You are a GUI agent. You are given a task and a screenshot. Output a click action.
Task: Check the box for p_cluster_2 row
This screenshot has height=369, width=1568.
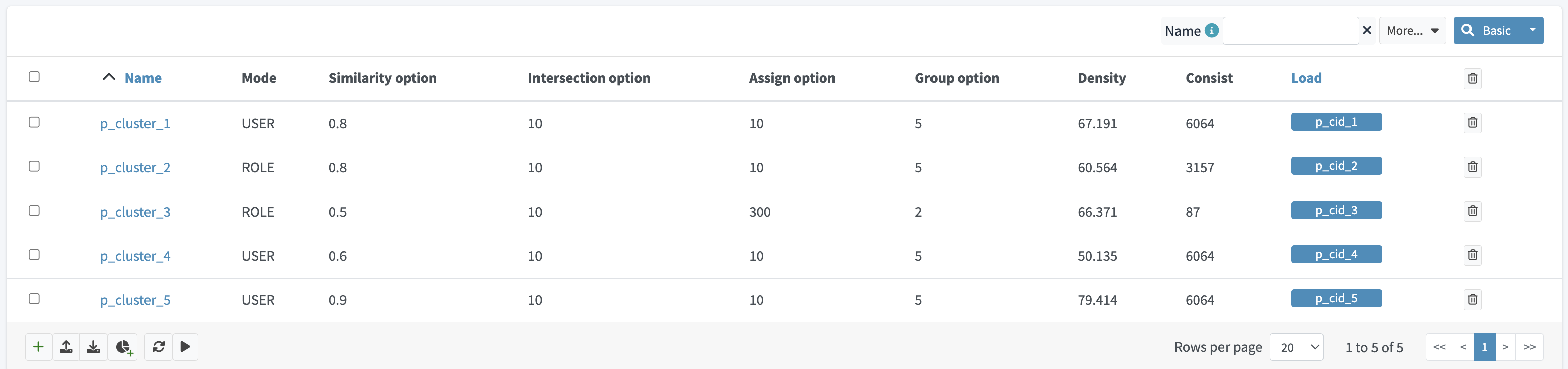[x=35, y=166]
